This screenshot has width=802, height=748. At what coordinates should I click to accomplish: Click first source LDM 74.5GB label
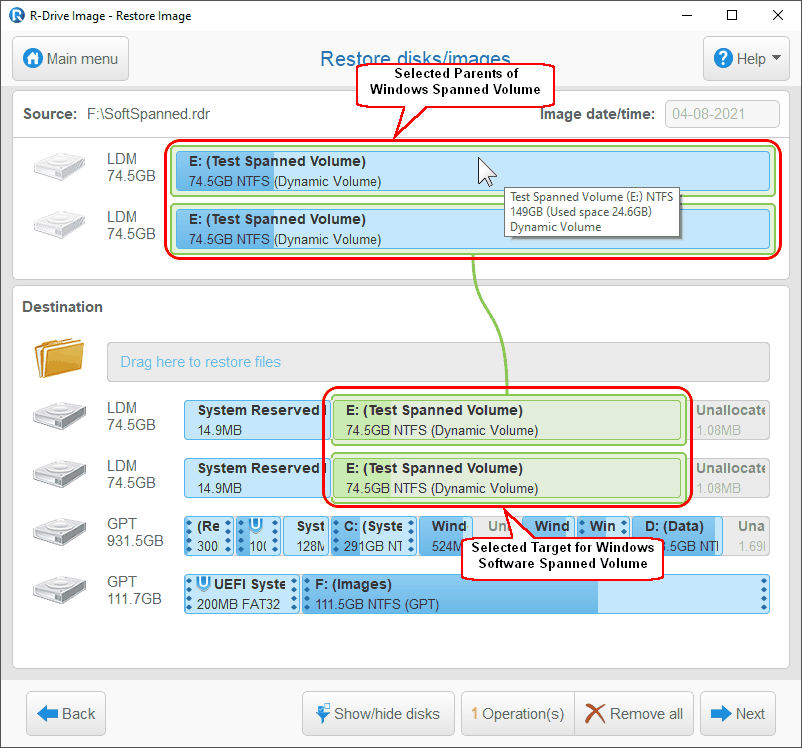click(x=131, y=167)
